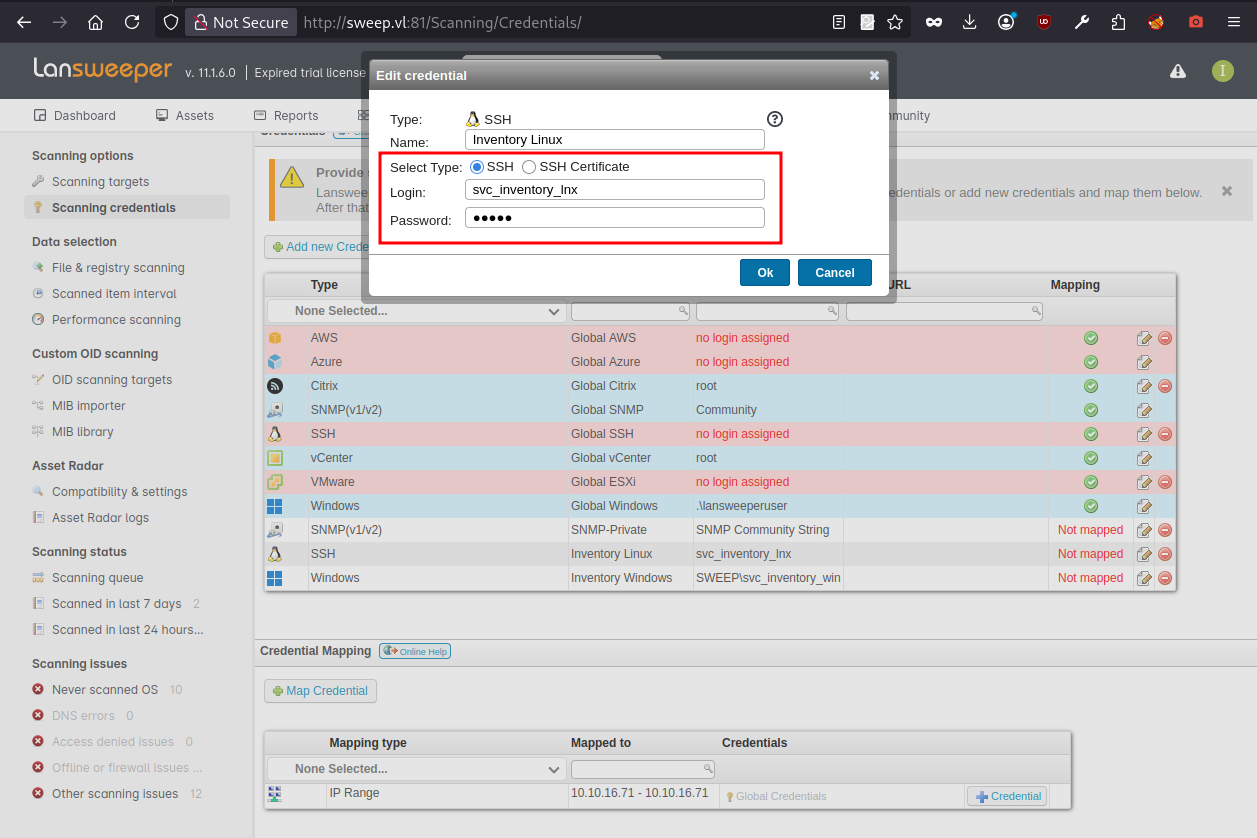Bookmark this page with the star icon
Viewport: 1257px width, 838px height.
tap(894, 22)
